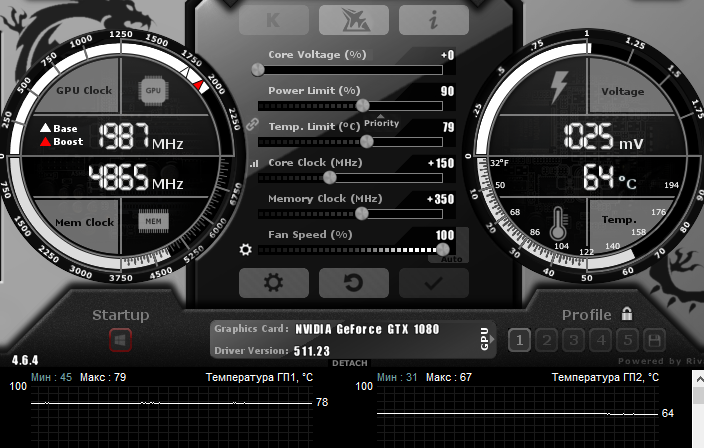
Task: Toggle the profile lock padlock icon
Action: (x=627, y=313)
